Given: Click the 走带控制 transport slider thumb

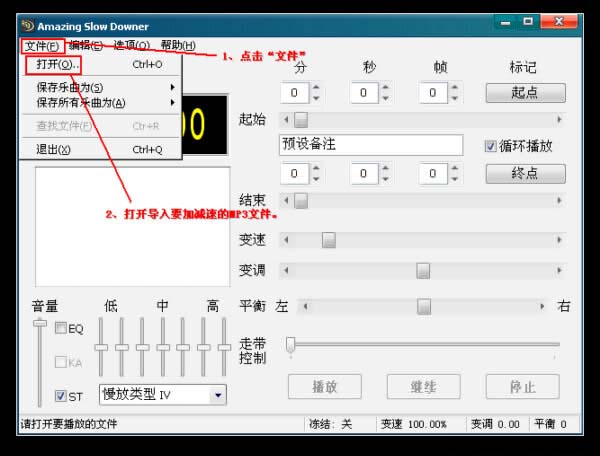Looking at the screenshot, I should (x=290, y=345).
